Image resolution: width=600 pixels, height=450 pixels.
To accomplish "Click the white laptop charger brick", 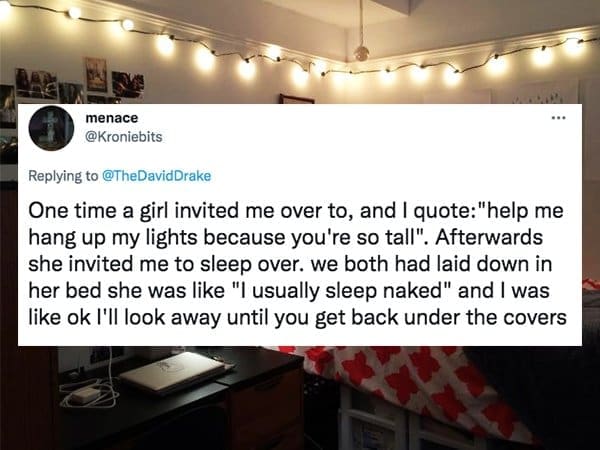I will pos(86,395).
